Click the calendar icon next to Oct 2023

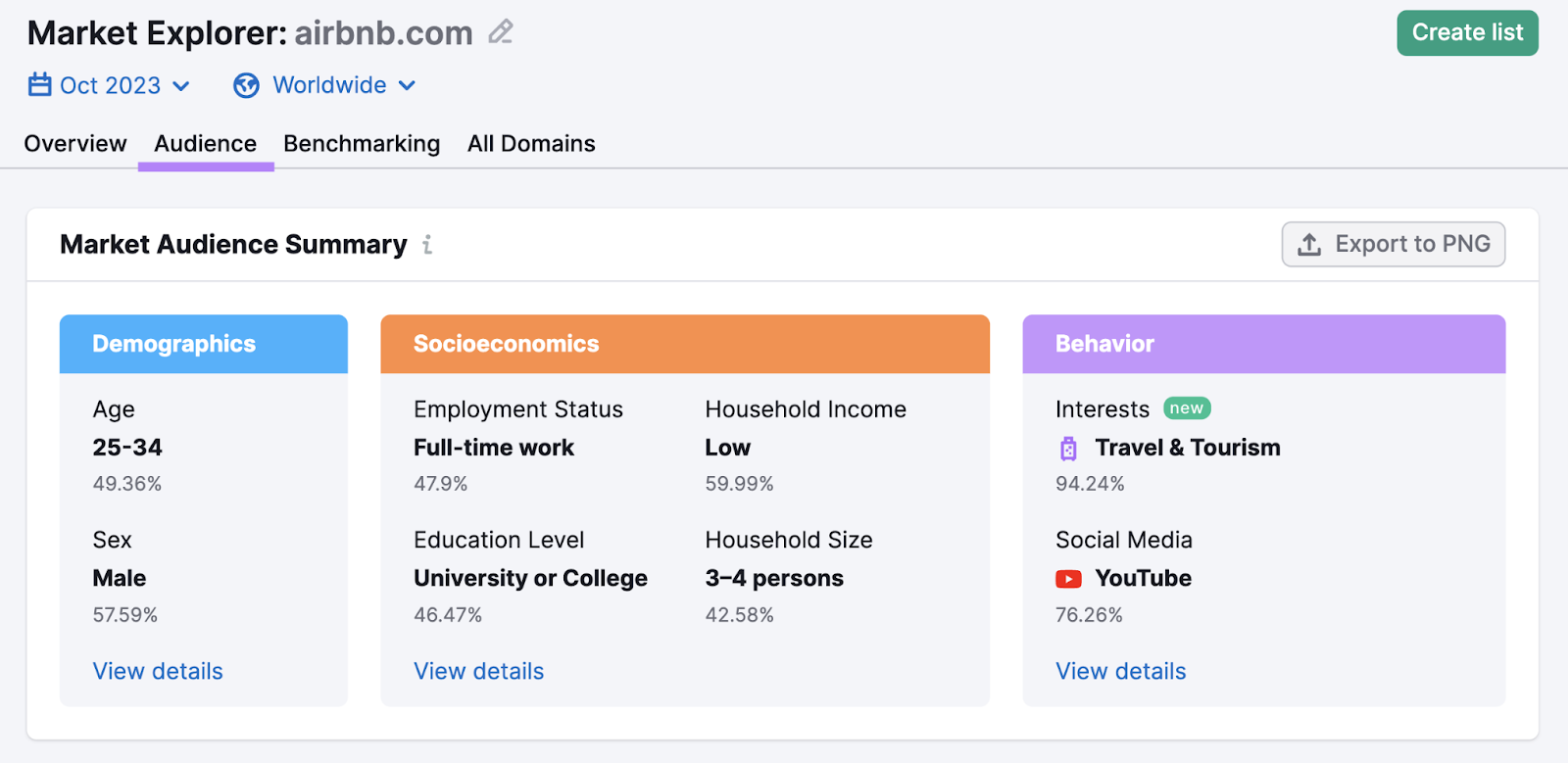(x=39, y=85)
